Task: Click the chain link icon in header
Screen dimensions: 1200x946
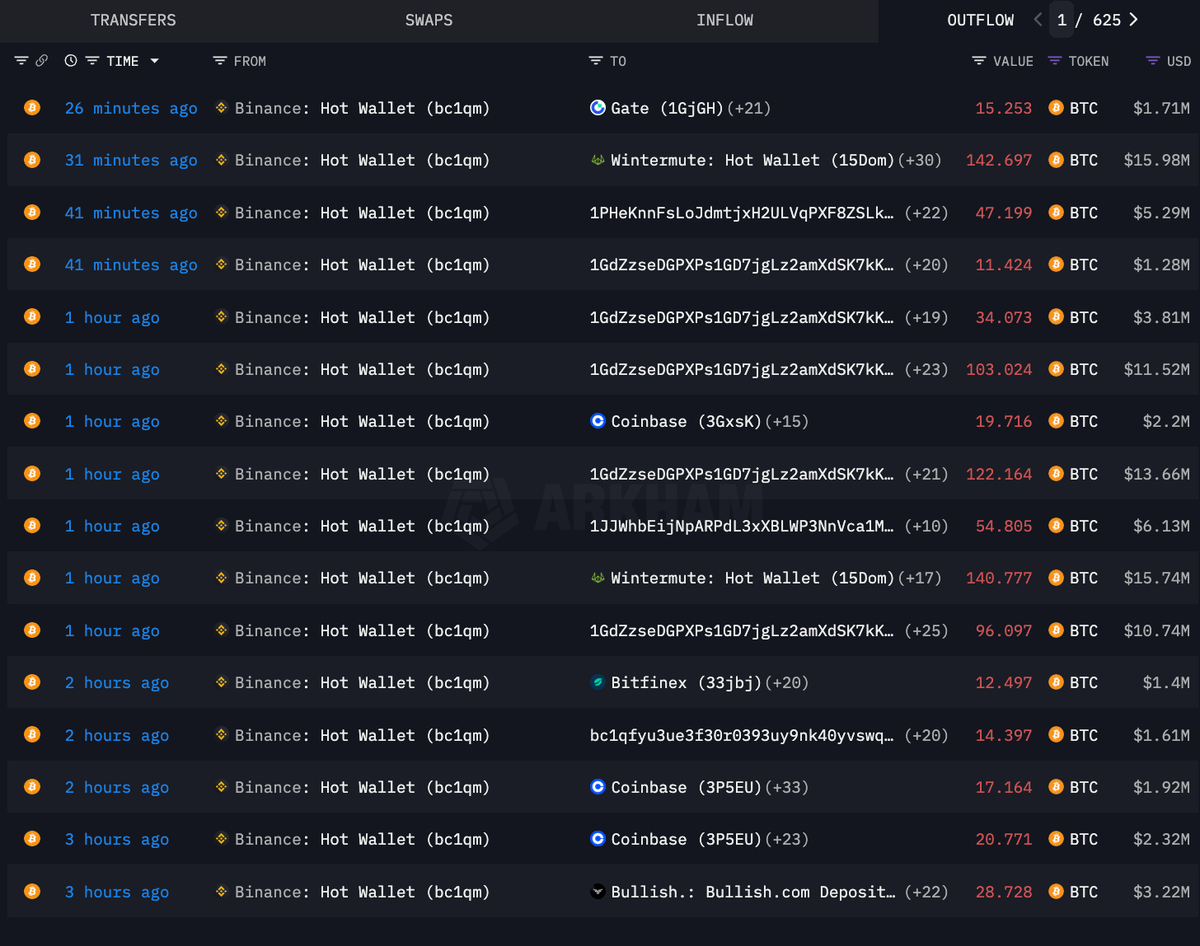Action: click(x=42, y=61)
